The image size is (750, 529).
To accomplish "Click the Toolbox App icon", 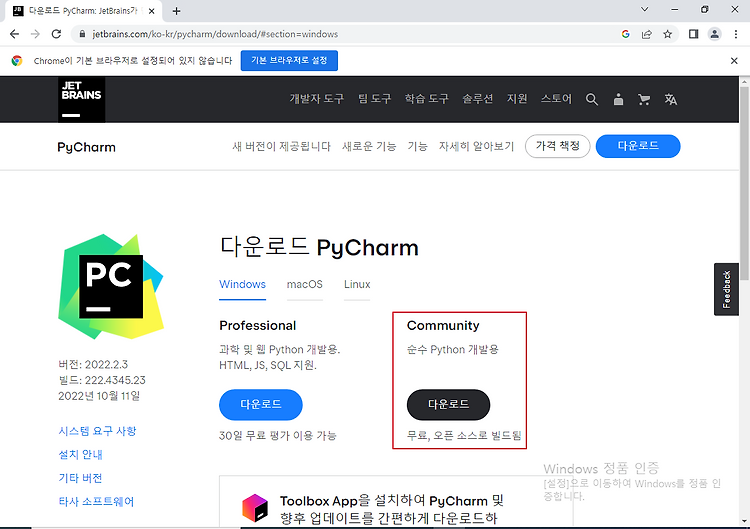I will click(255, 508).
